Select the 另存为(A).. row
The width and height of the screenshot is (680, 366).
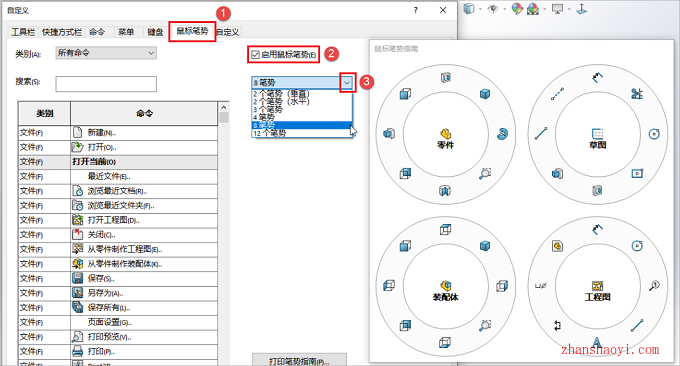coord(118,293)
